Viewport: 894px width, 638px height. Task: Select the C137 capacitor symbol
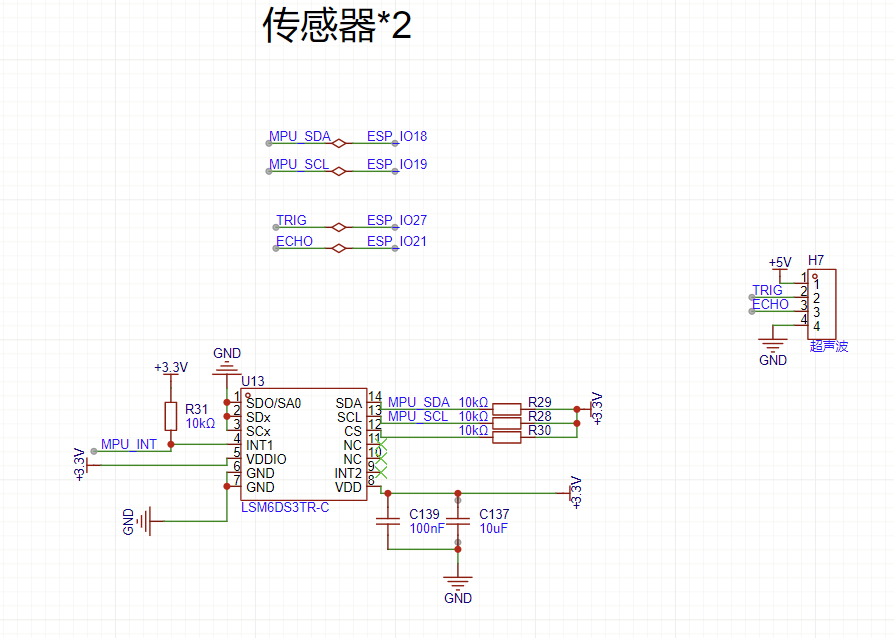click(x=458, y=521)
